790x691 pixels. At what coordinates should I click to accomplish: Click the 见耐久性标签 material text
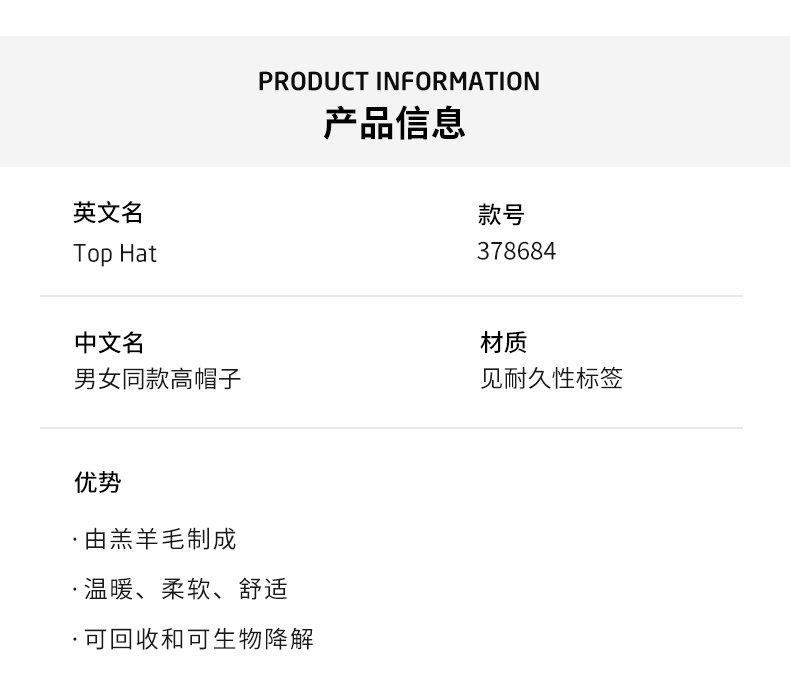pos(551,379)
